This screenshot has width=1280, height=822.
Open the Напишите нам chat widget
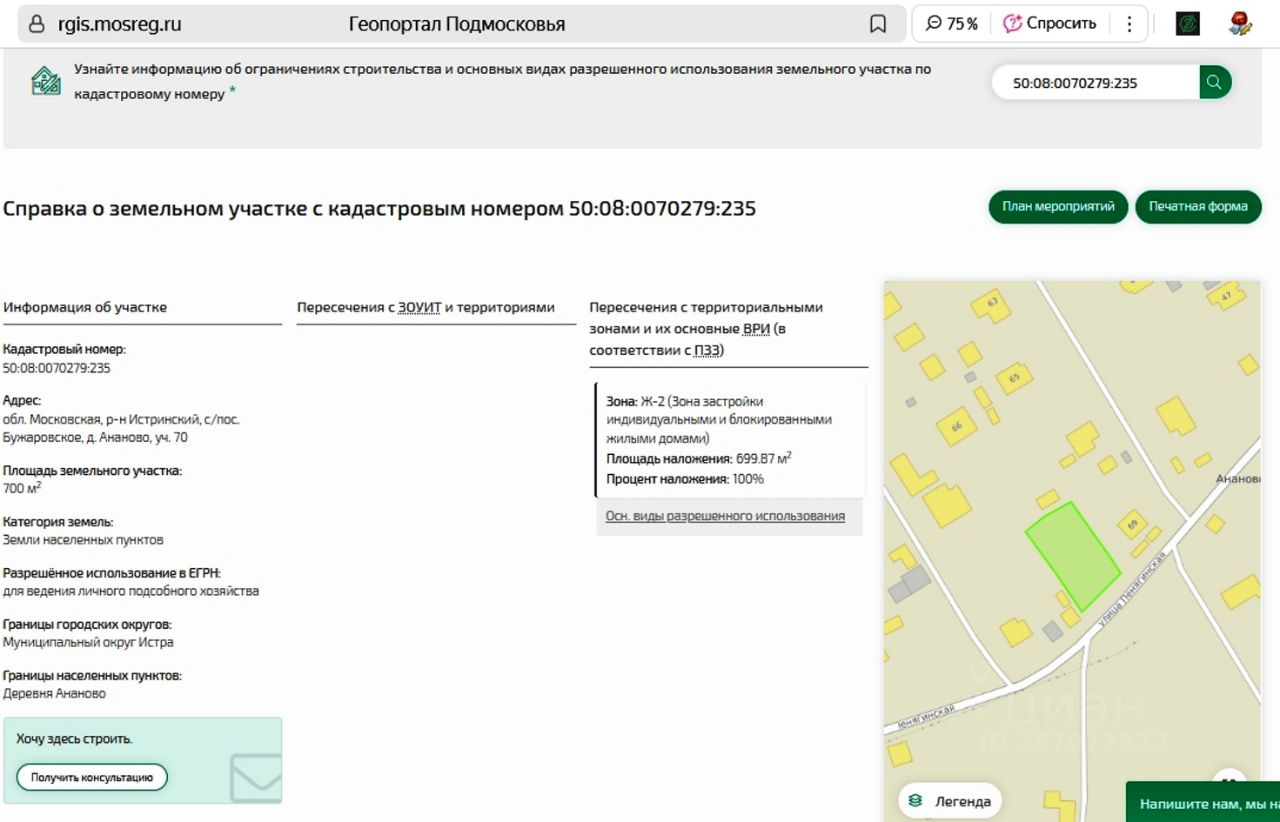[x=1203, y=803]
